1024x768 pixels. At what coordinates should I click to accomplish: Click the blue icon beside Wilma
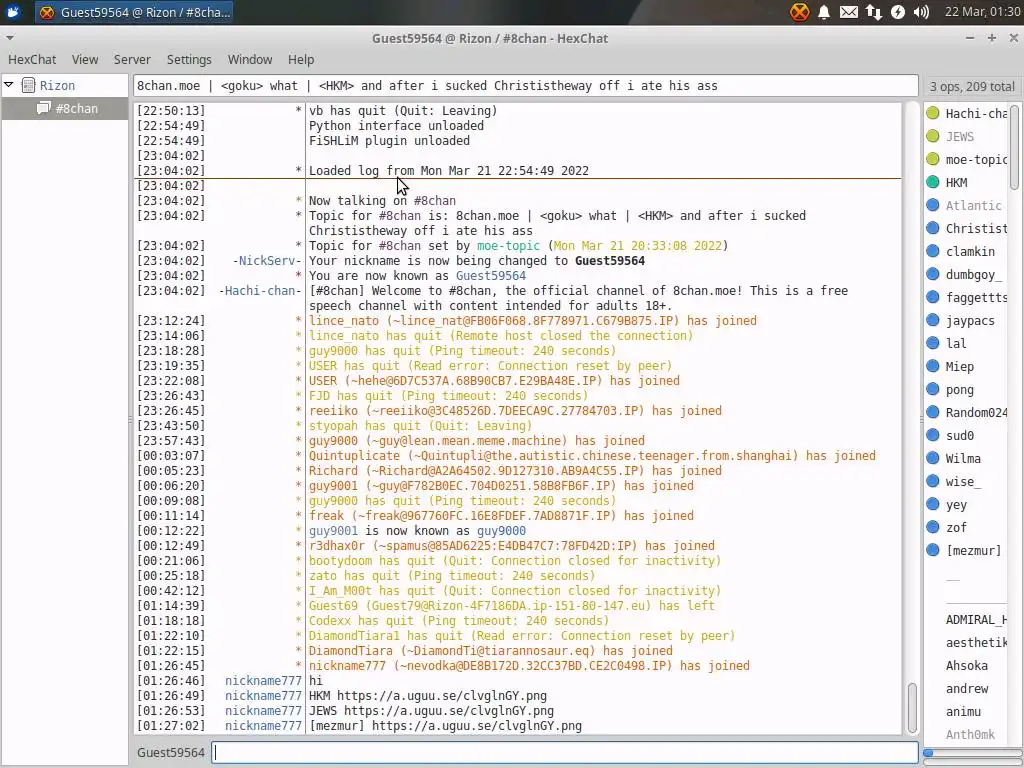tap(933, 458)
